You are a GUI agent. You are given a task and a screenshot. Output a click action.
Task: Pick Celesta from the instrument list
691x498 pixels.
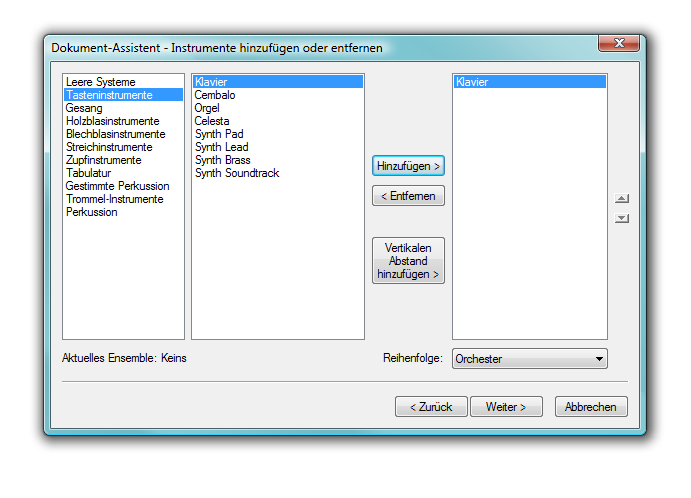pyautogui.click(x=212, y=121)
